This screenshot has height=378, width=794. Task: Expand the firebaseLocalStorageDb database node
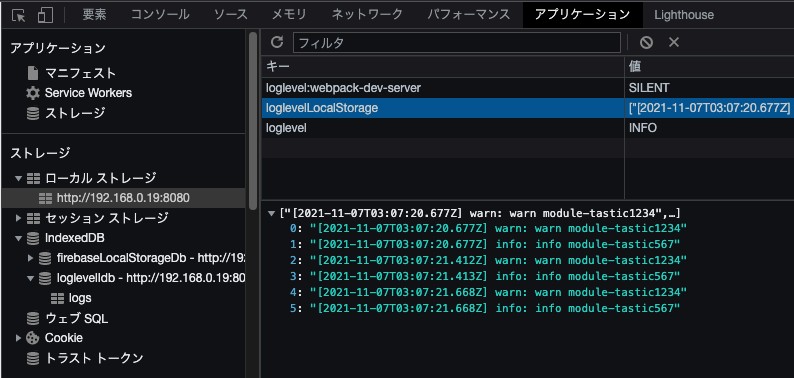pyautogui.click(x=31, y=258)
